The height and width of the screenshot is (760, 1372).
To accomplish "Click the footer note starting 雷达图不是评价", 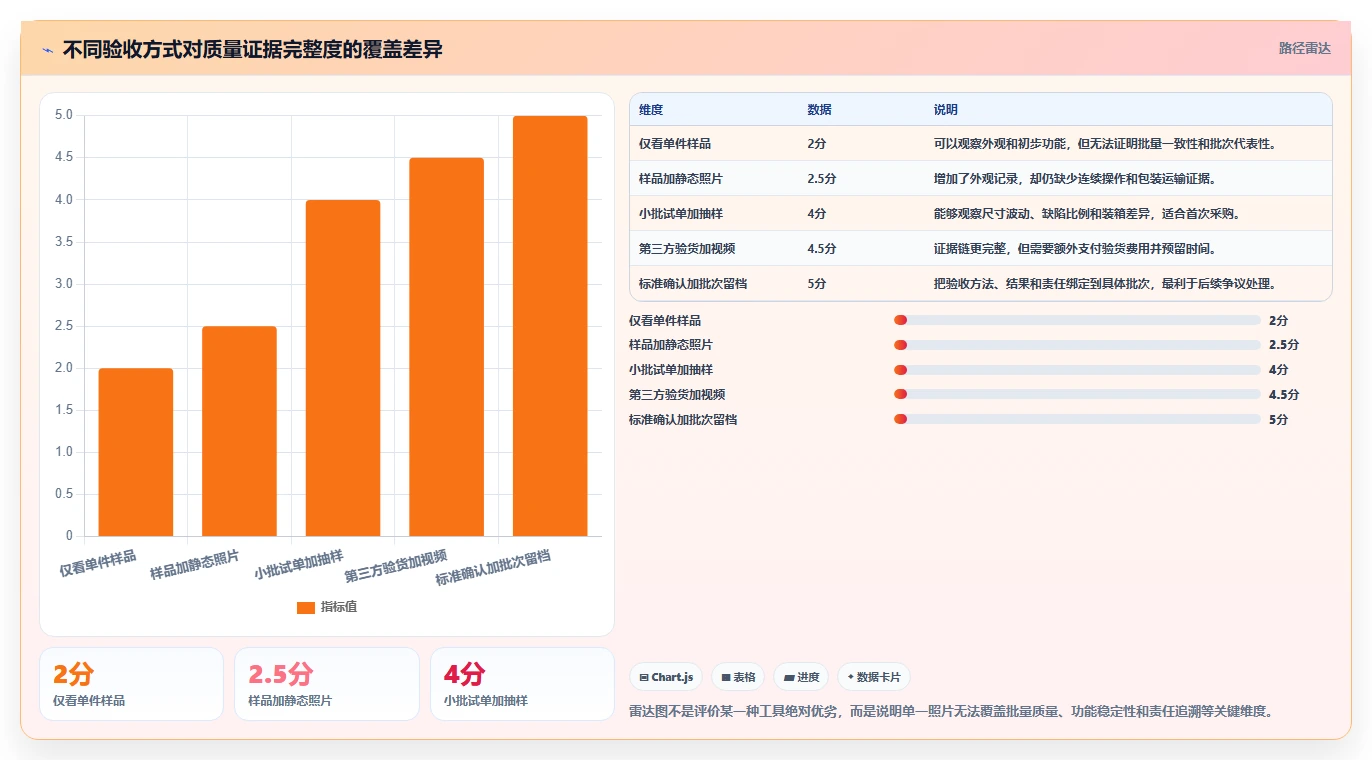I will pos(951,712).
